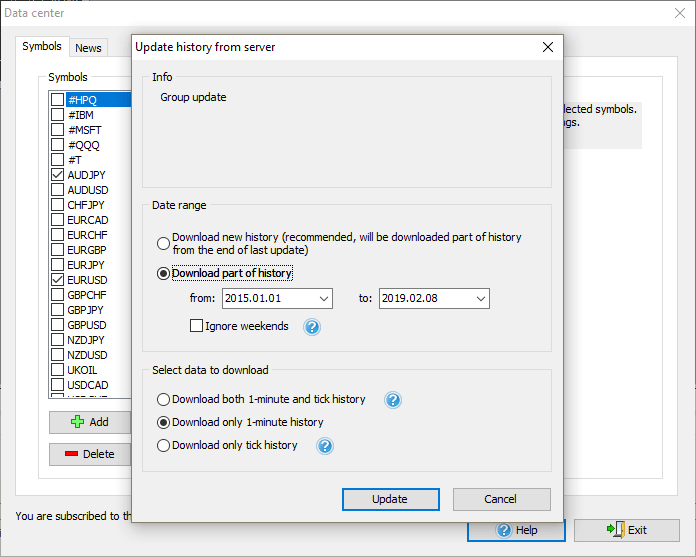Screen dimensions: 696x557
Task: Click help icon next to Ignore weekends
Action: coord(312,327)
